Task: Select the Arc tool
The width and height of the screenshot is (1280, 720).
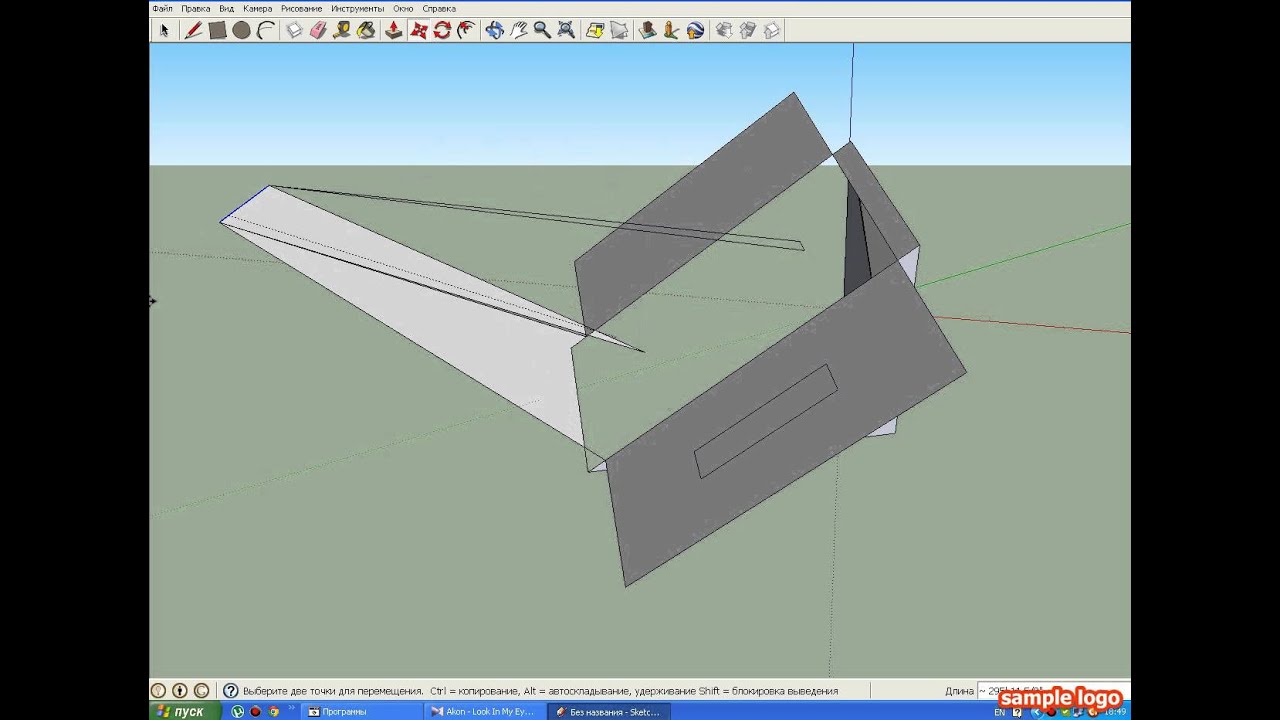Action: coord(265,30)
